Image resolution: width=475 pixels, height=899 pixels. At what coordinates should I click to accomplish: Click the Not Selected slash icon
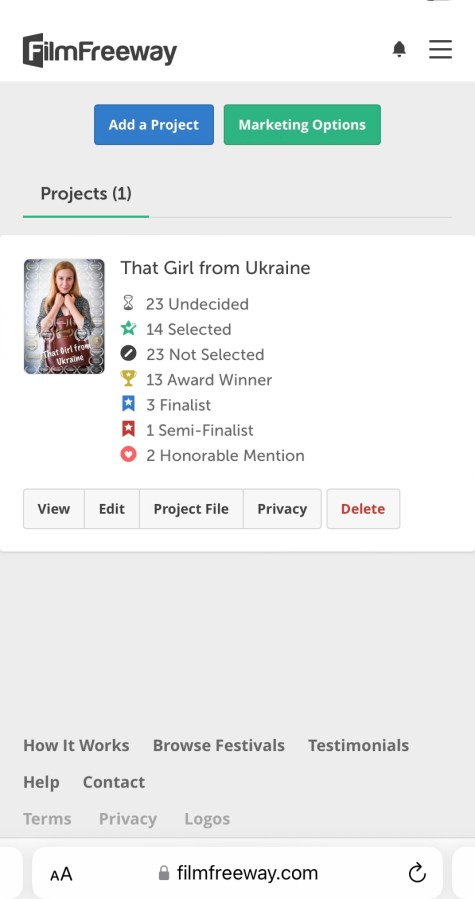pos(129,354)
